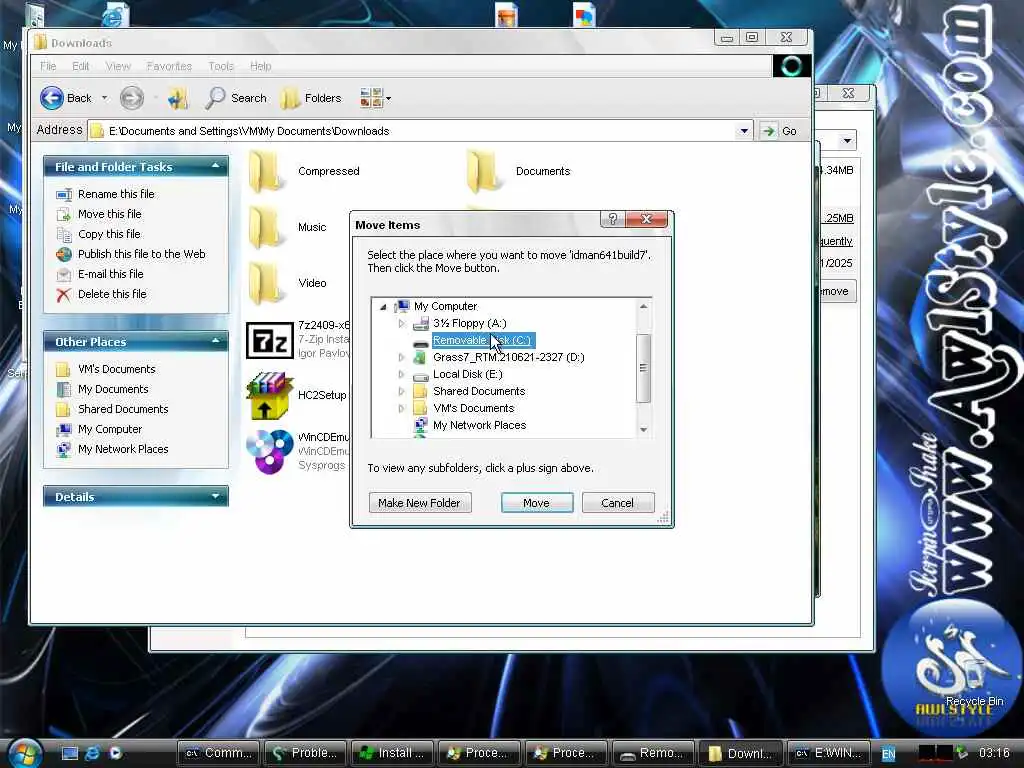Click the Move Items tree scrollbar thumb

tap(643, 368)
